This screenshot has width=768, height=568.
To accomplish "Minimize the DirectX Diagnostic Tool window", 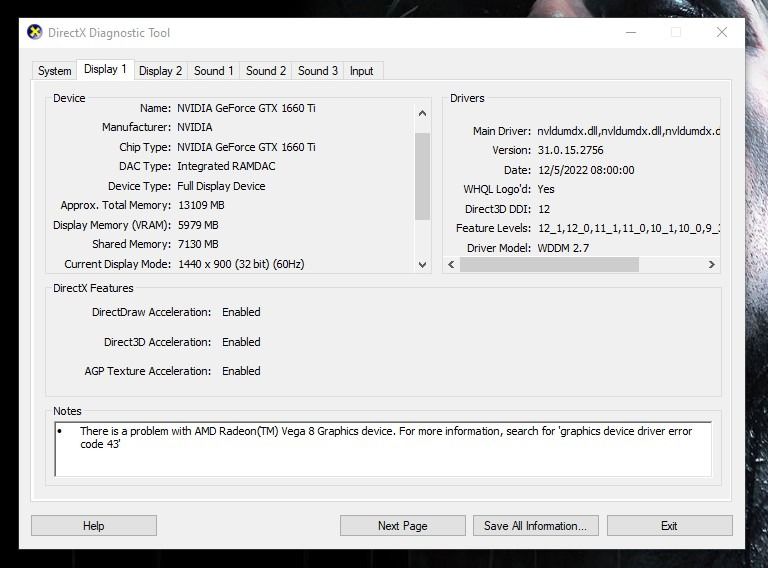I will (629, 32).
